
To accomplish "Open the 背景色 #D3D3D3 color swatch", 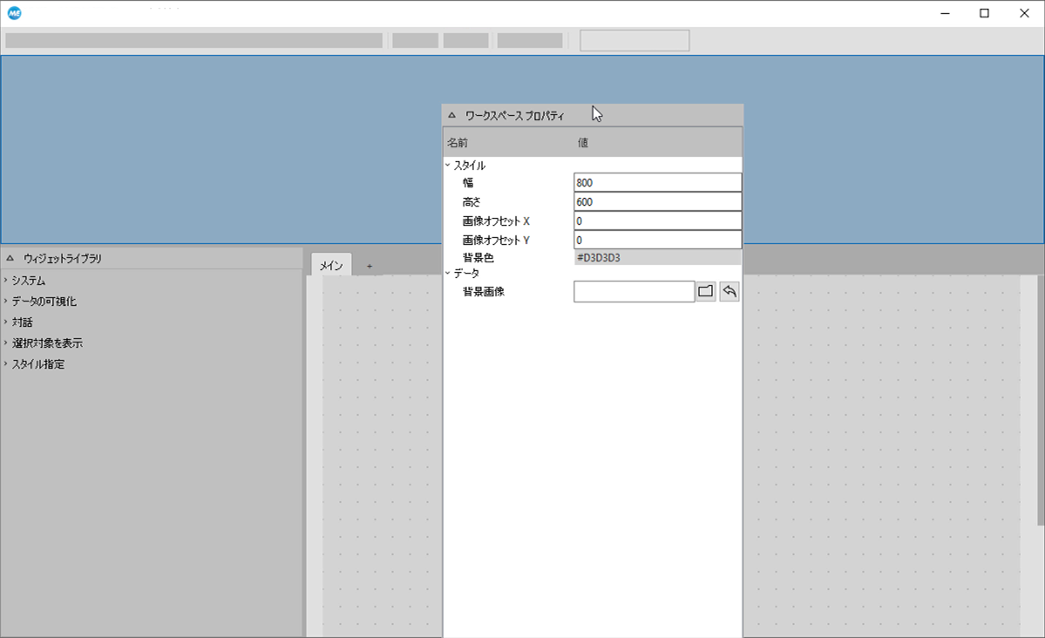I will pyautogui.click(x=657, y=258).
